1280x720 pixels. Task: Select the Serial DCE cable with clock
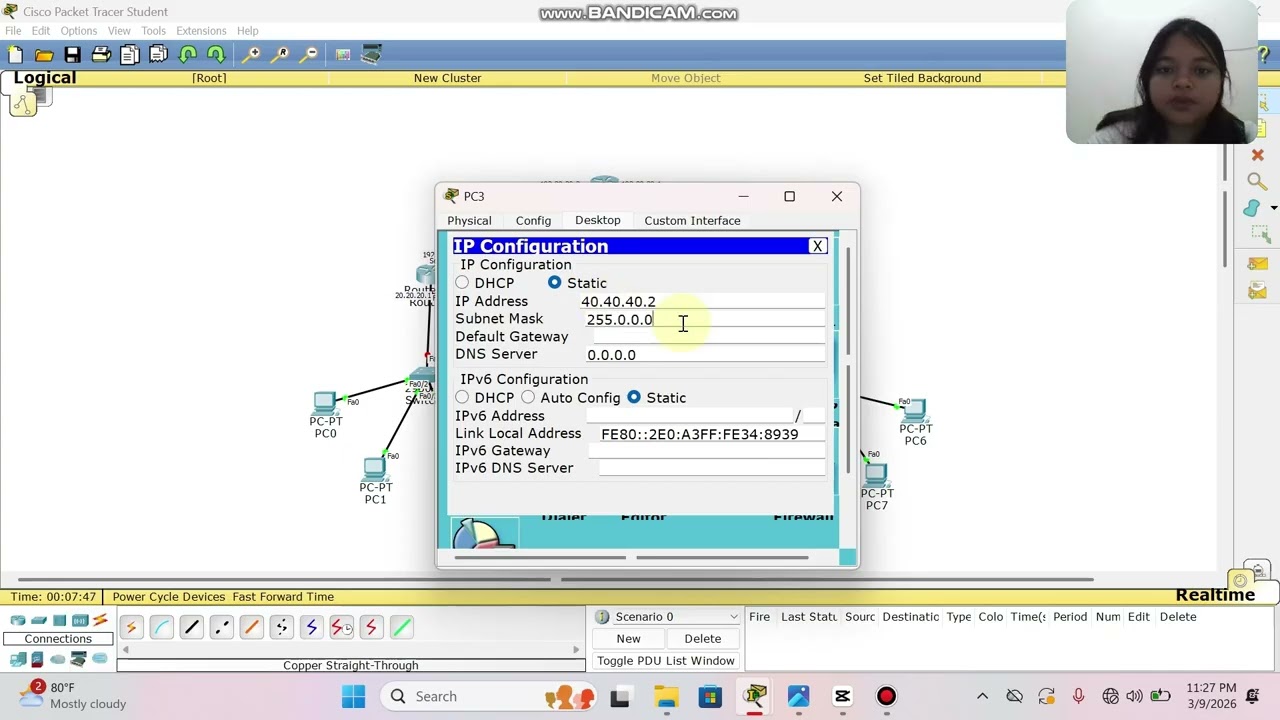[x=341, y=627]
